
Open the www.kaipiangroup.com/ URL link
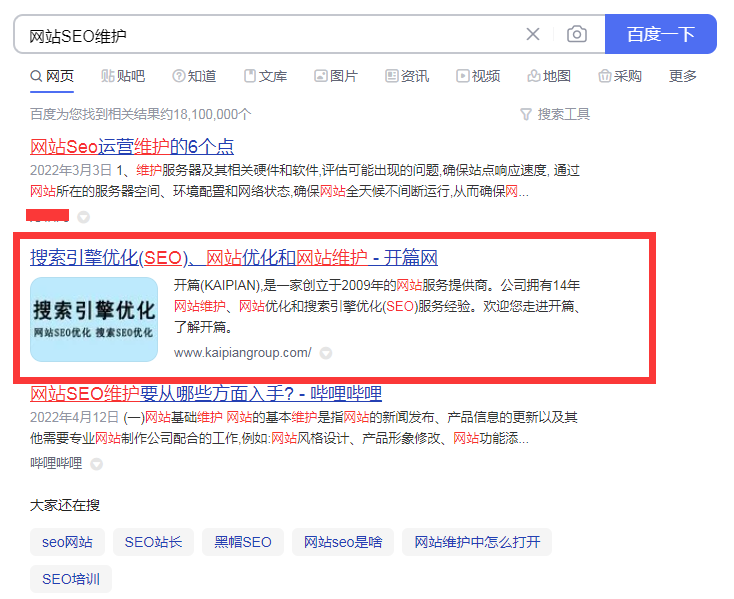pyautogui.click(x=242, y=352)
